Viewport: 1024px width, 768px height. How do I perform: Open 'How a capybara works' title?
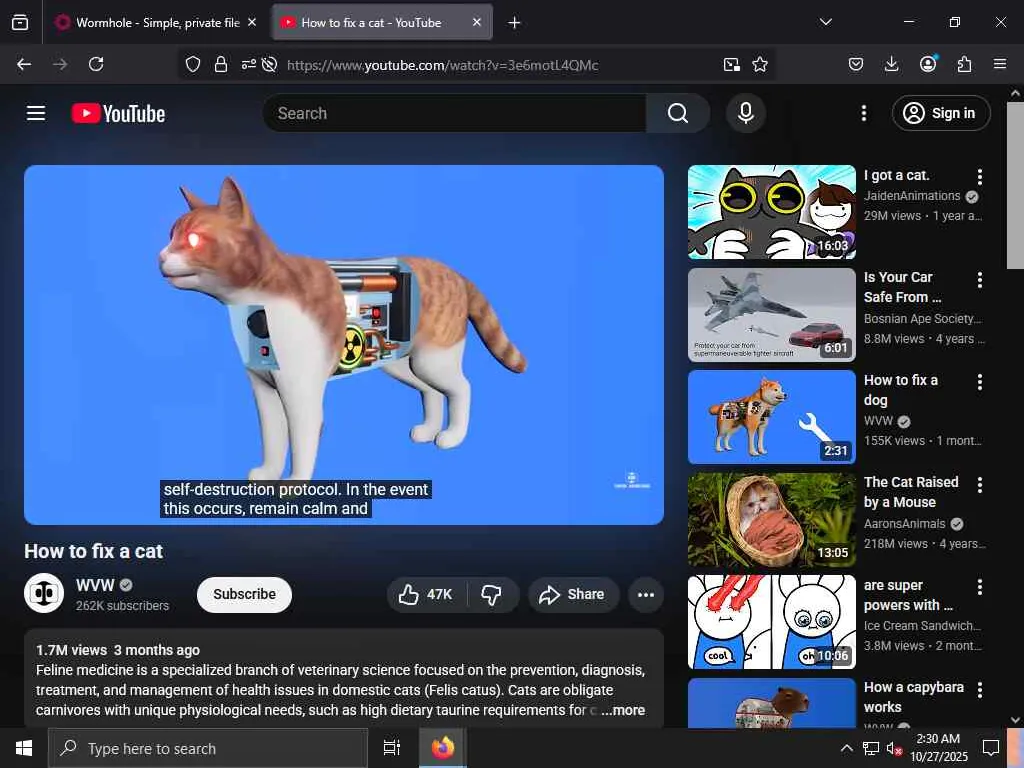(914, 697)
